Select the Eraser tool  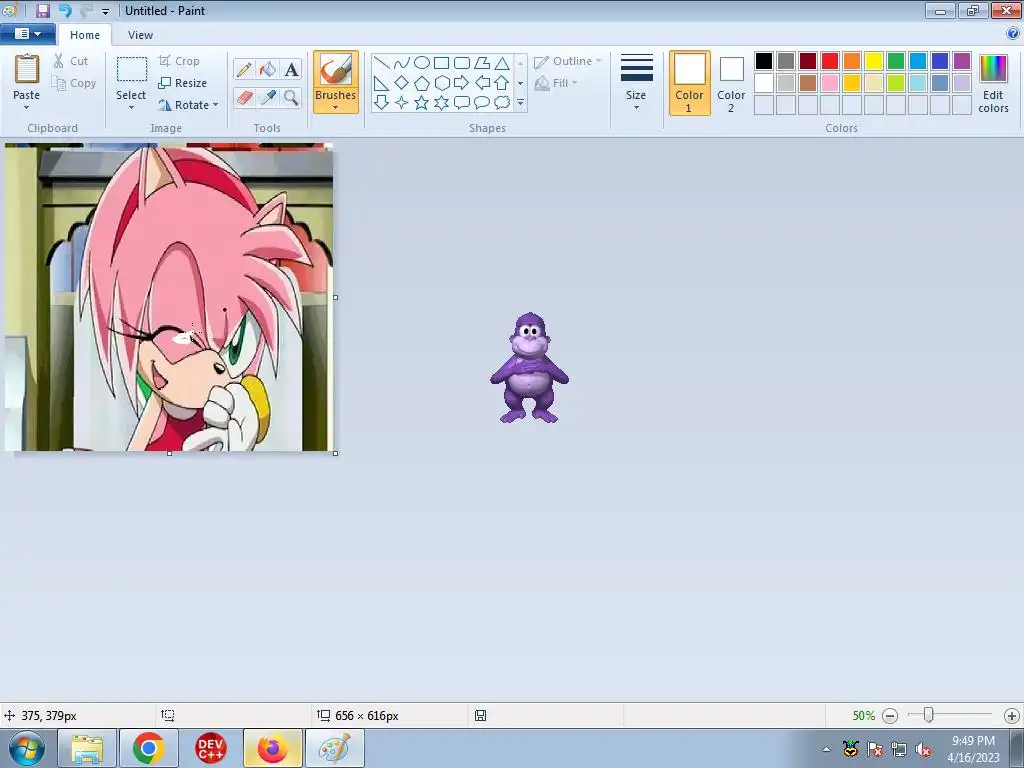click(x=244, y=98)
